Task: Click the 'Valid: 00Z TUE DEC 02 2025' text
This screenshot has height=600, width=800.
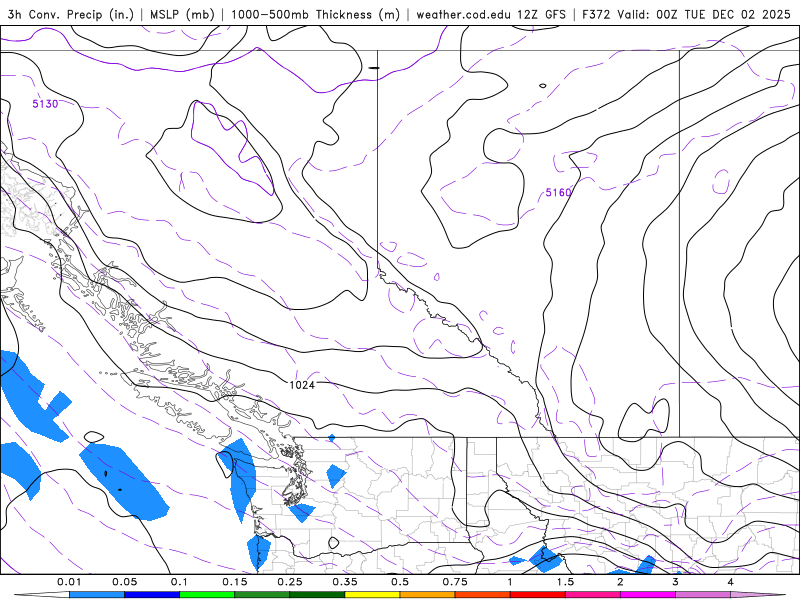Action: pyautogui.click(x=704, y=14)
